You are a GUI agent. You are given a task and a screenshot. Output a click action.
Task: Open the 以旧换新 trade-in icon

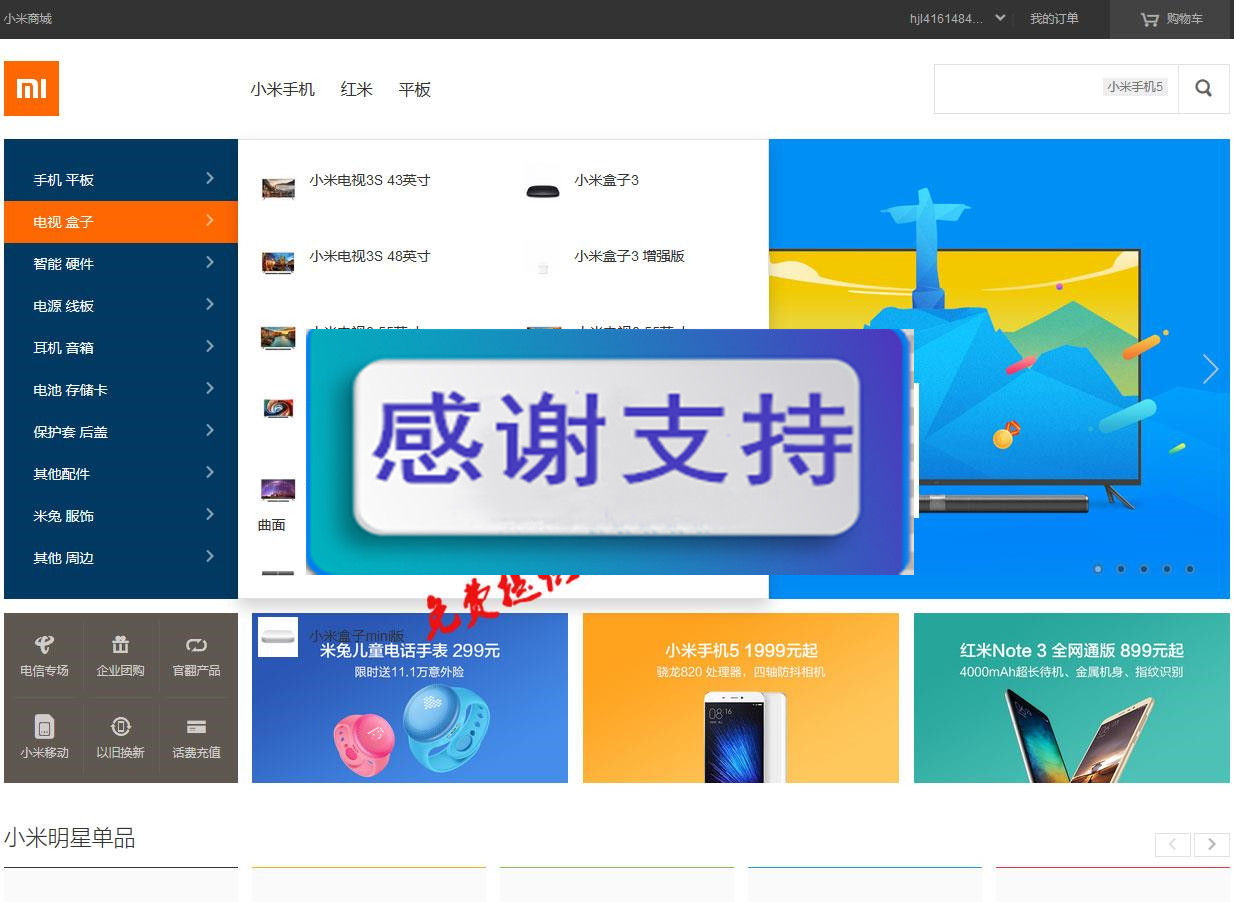pos(120,726)
